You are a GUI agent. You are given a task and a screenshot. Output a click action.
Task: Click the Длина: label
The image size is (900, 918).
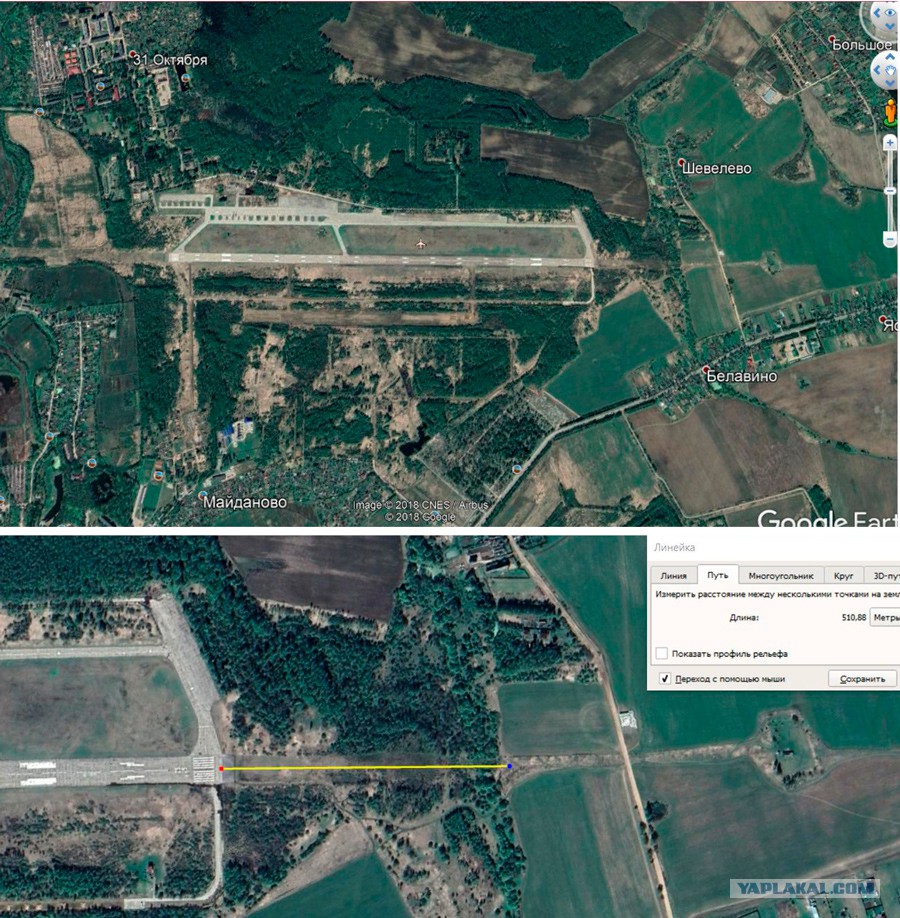pos(744,617)
